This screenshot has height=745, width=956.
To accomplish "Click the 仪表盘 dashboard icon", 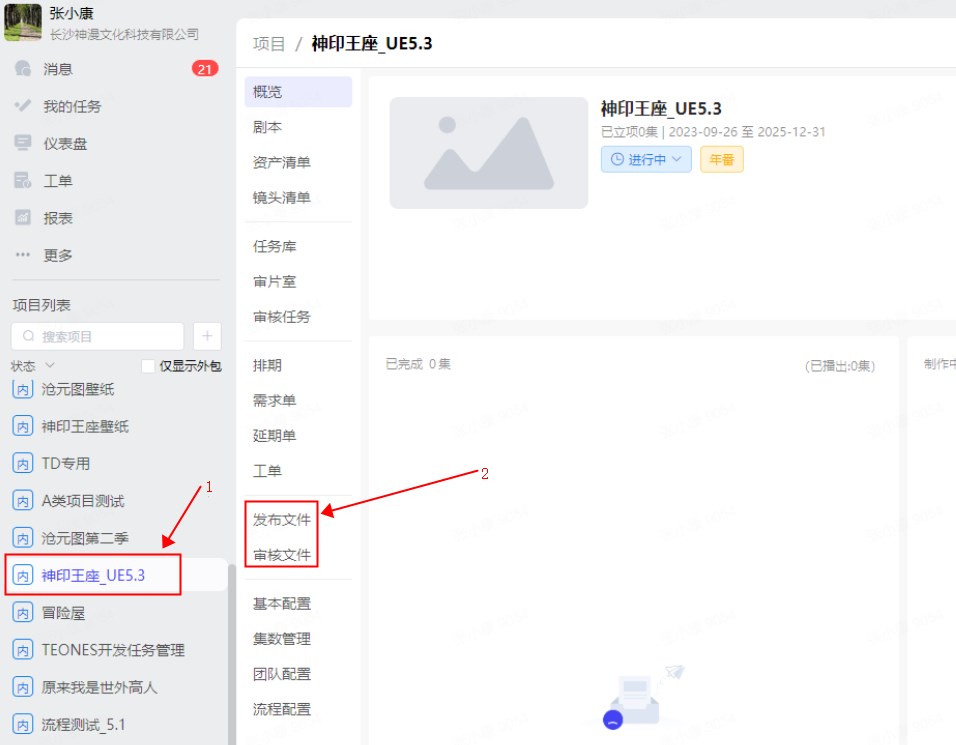I will [23, 143].
